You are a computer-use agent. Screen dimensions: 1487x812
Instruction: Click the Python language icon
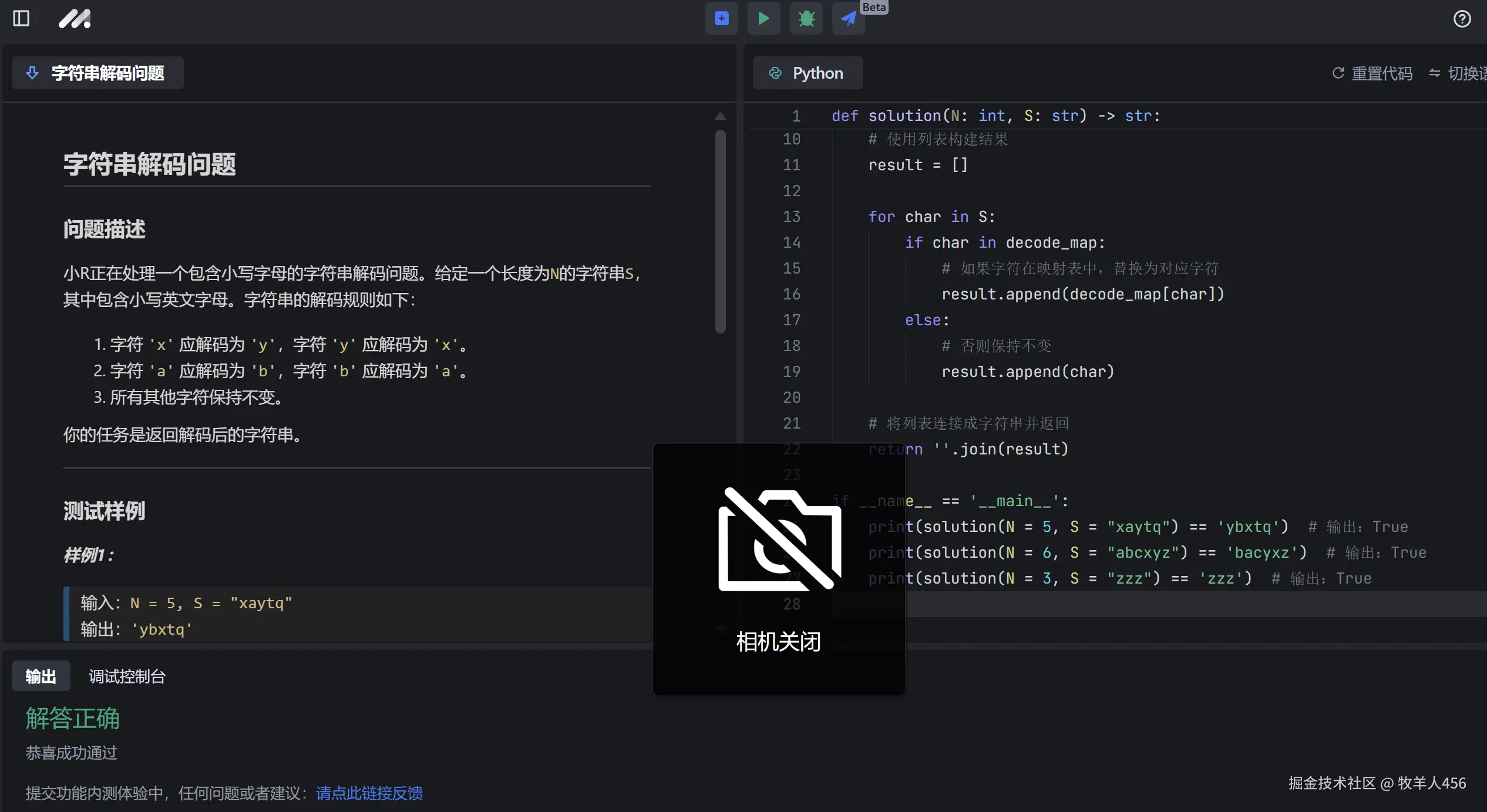(775, 72)
